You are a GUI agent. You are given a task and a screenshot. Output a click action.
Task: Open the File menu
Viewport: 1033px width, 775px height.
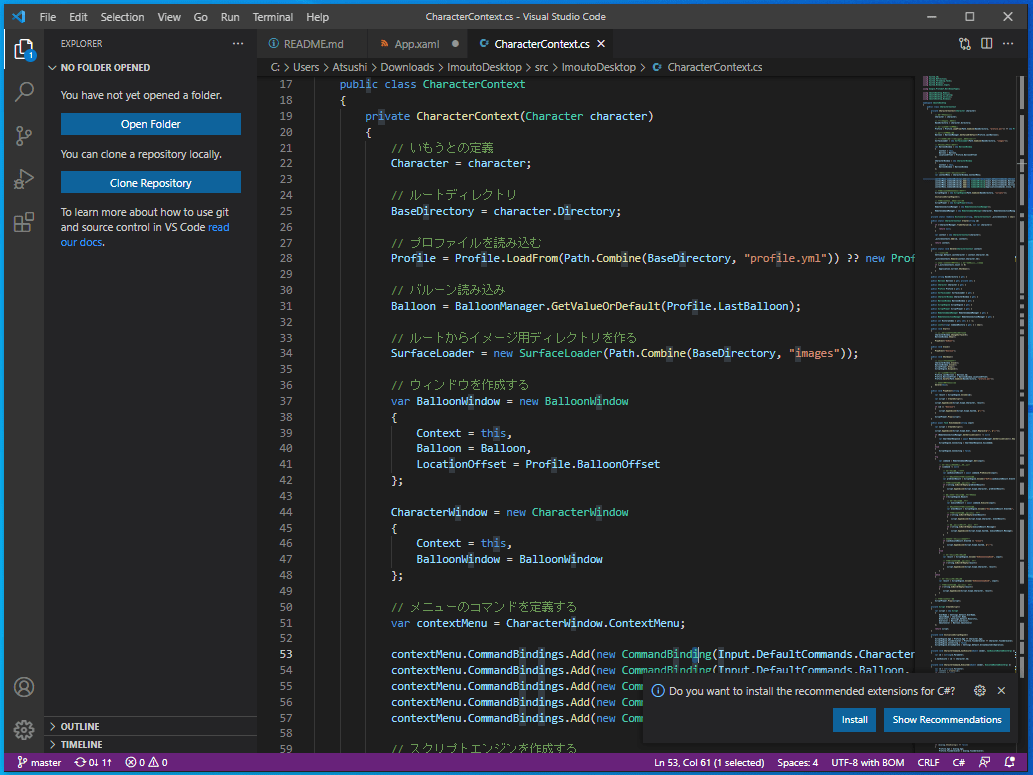(47, 17)
